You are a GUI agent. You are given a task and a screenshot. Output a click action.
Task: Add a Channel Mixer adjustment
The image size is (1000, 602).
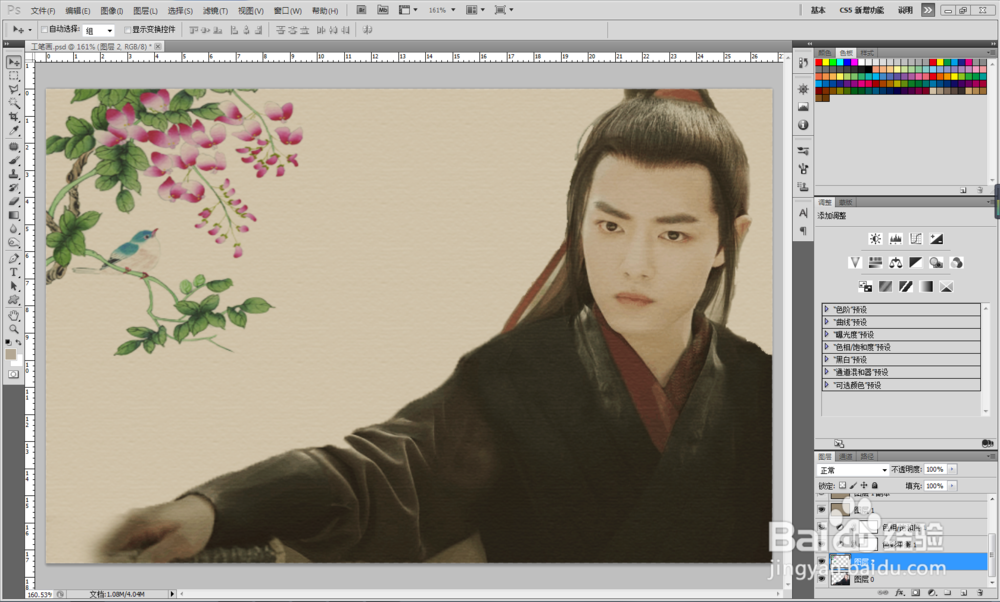[x=956, y=262]
